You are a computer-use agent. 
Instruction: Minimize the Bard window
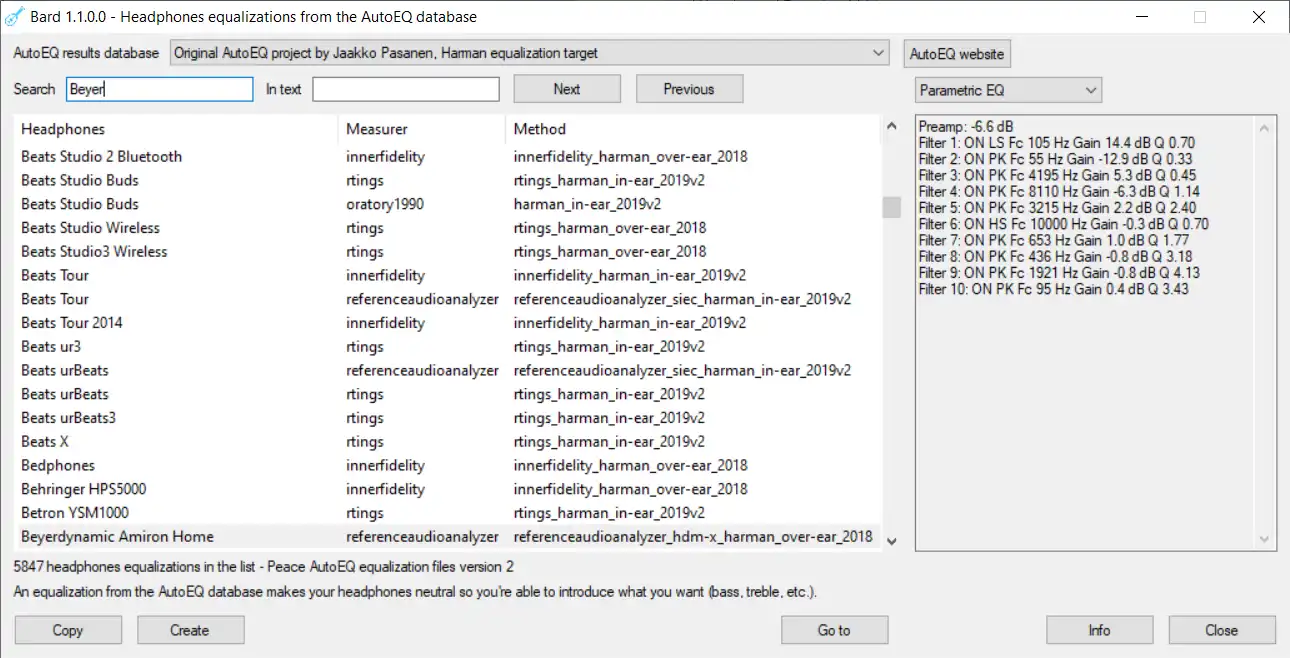tap(1141, 17)
